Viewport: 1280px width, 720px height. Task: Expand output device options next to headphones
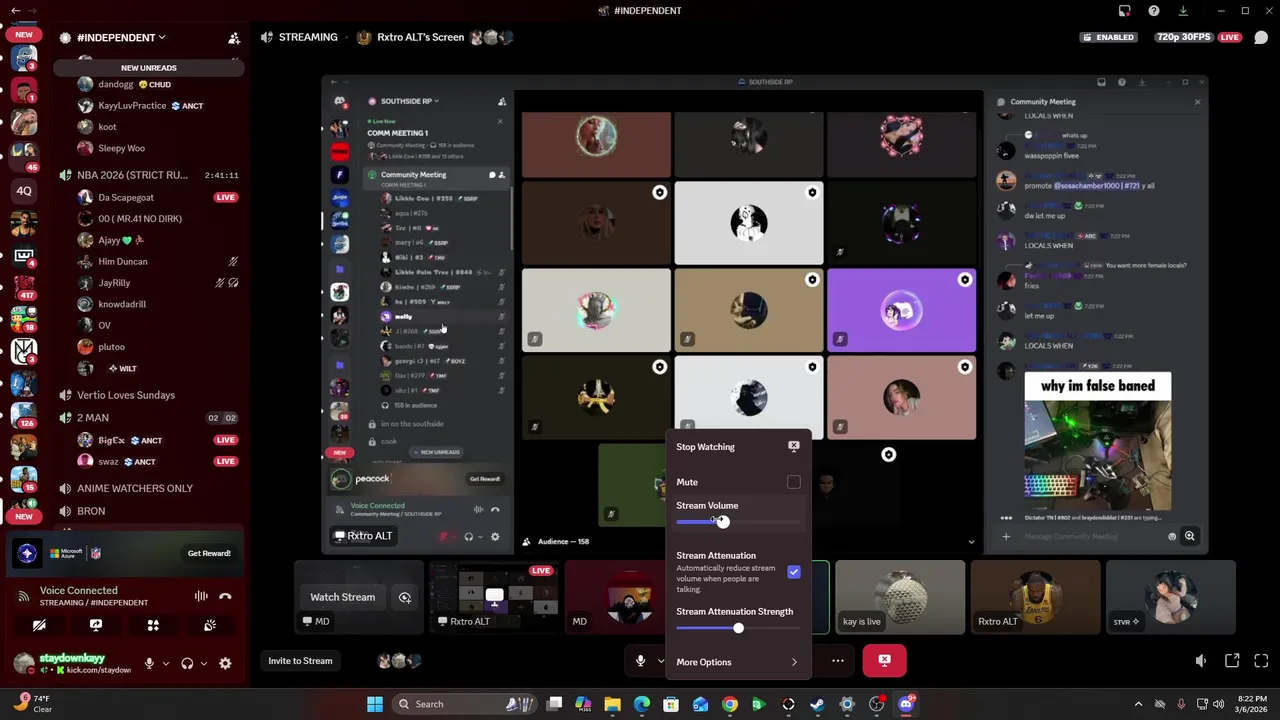tap(204, 663)
